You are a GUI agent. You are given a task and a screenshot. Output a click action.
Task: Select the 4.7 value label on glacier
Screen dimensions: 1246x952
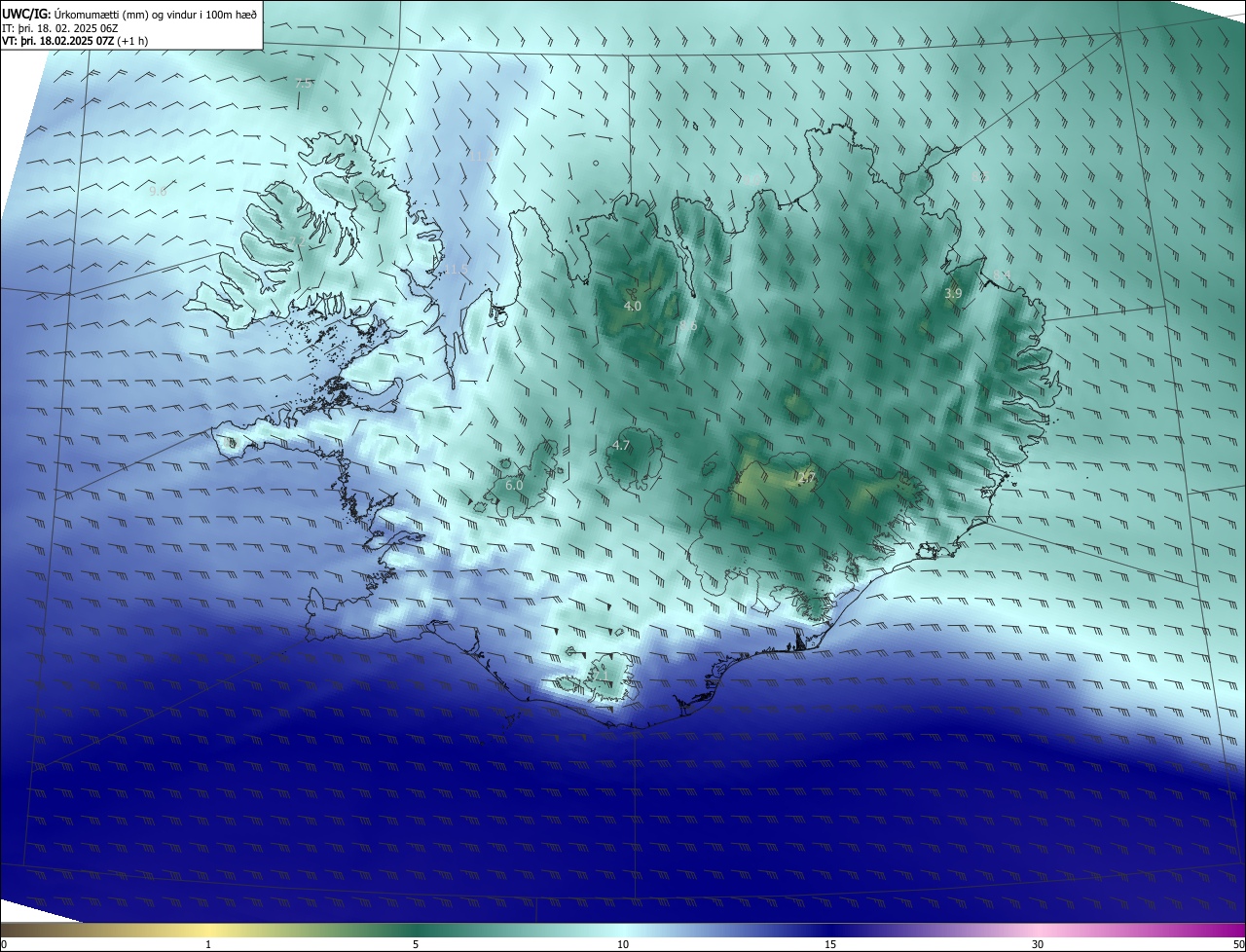pos(621,445)
